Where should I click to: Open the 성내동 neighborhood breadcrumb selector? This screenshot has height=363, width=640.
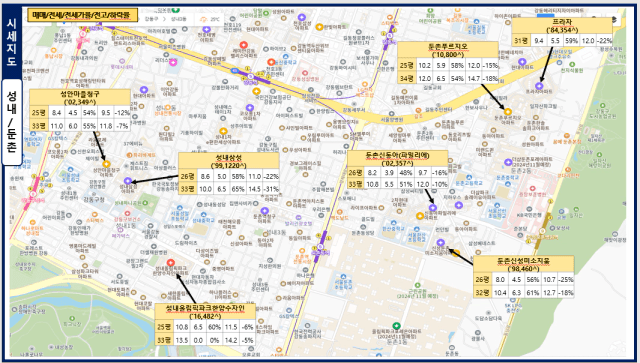point(178,19)
